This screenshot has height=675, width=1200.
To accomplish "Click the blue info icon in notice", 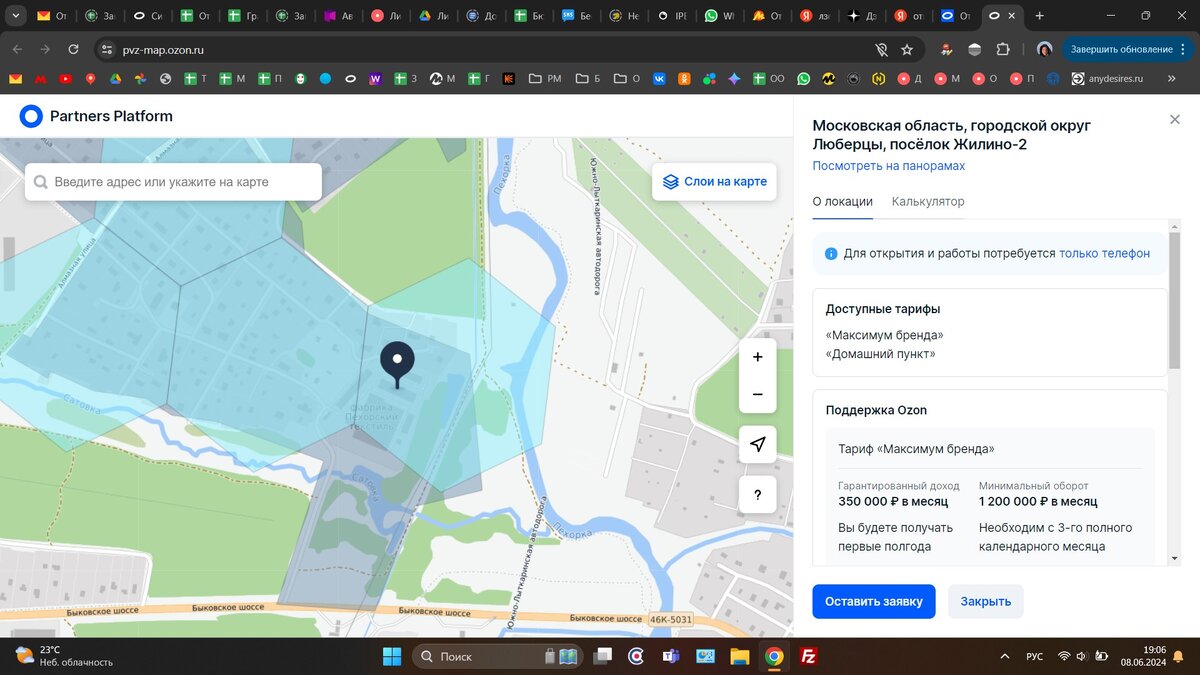I will (831, 254).
